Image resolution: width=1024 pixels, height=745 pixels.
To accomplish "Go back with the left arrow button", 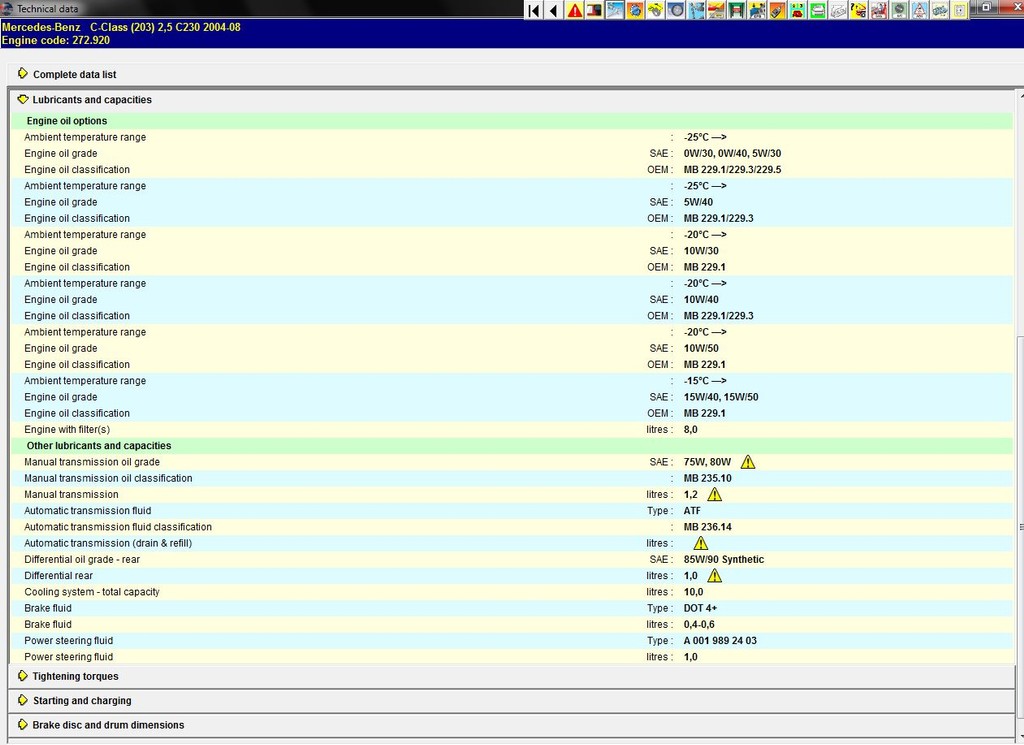I will pyautogui.click(x=554, y=10).
